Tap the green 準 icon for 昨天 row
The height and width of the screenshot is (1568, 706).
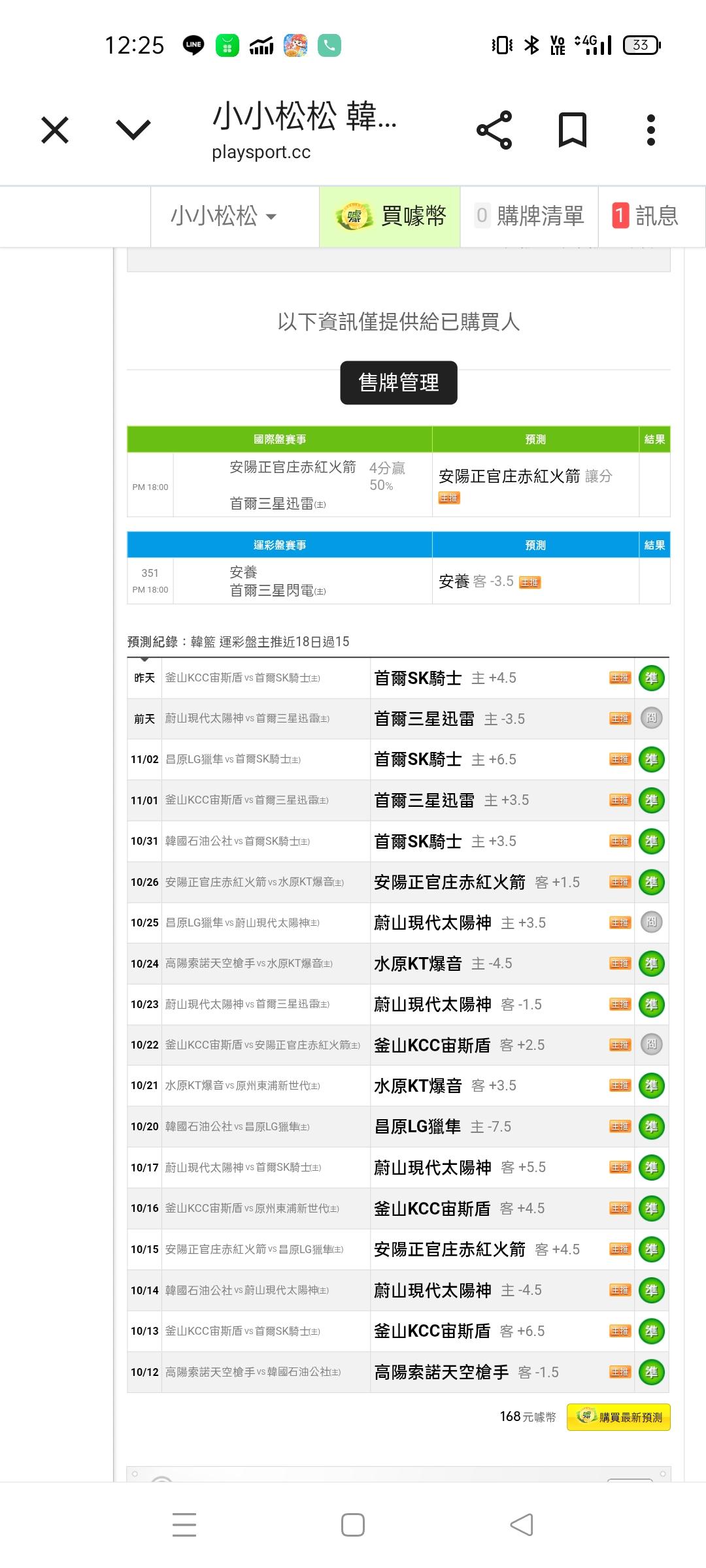coord(651,678)
